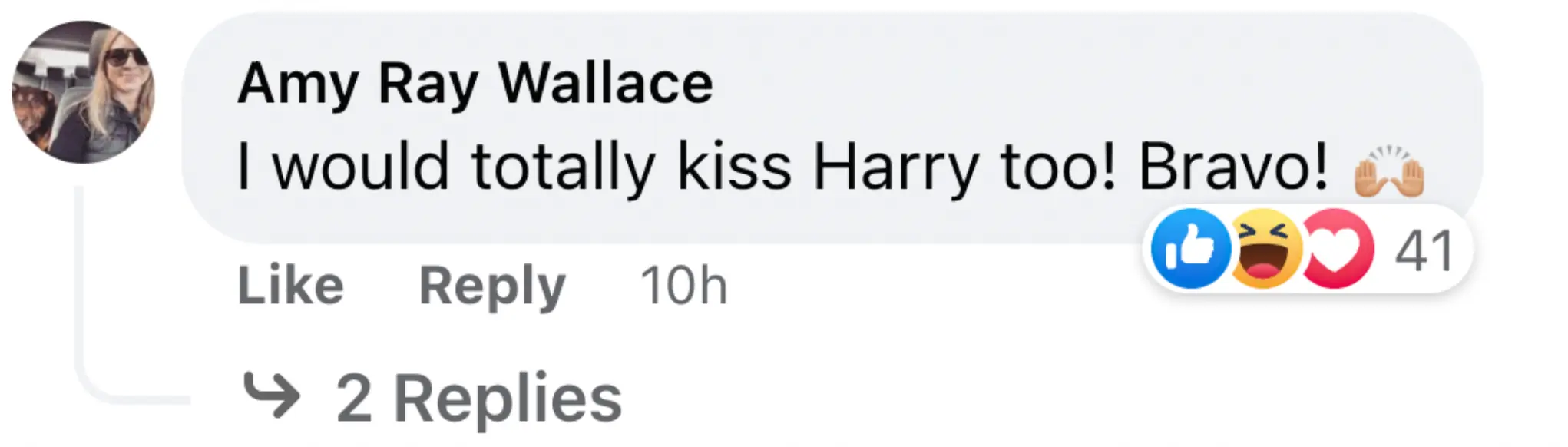Screen dimensions: 1568x447
Task: View the 41 reactions count
Action: pyautogui.click(x=1424, y=251)
